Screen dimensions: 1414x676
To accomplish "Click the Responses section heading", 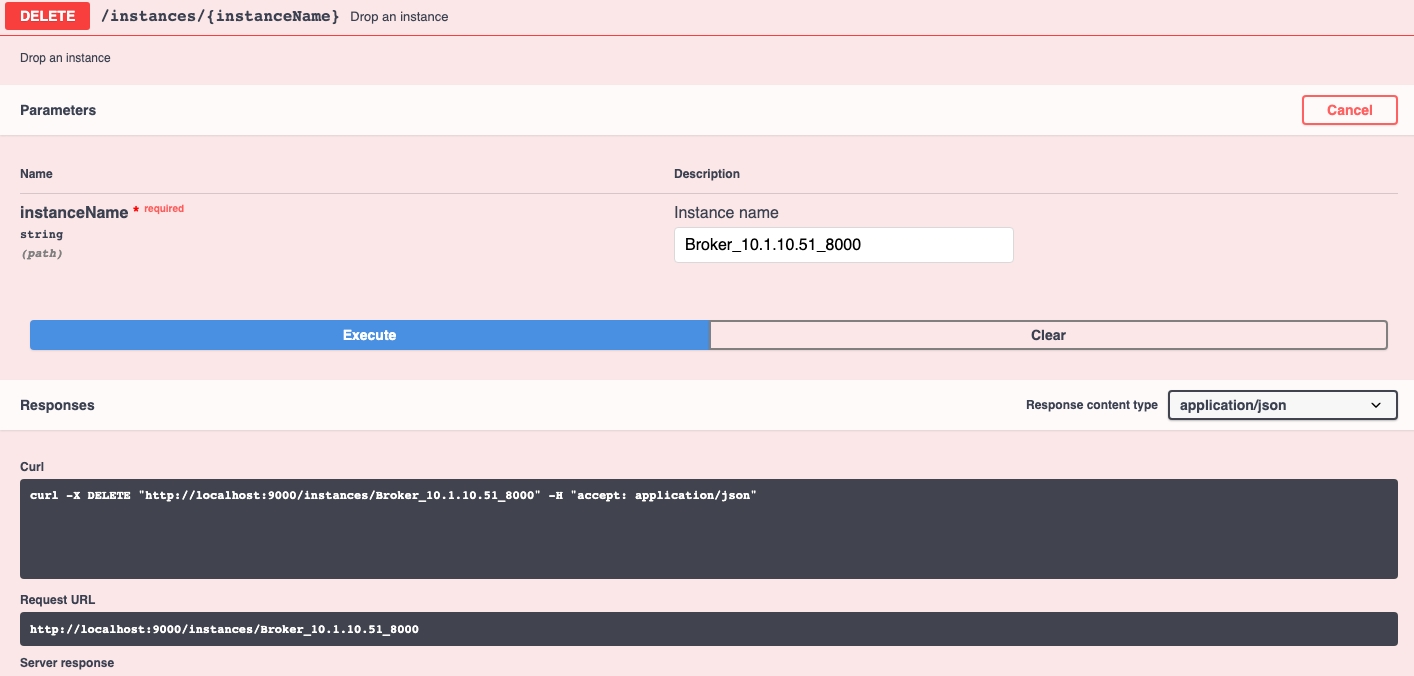I will tap(57, 405).
